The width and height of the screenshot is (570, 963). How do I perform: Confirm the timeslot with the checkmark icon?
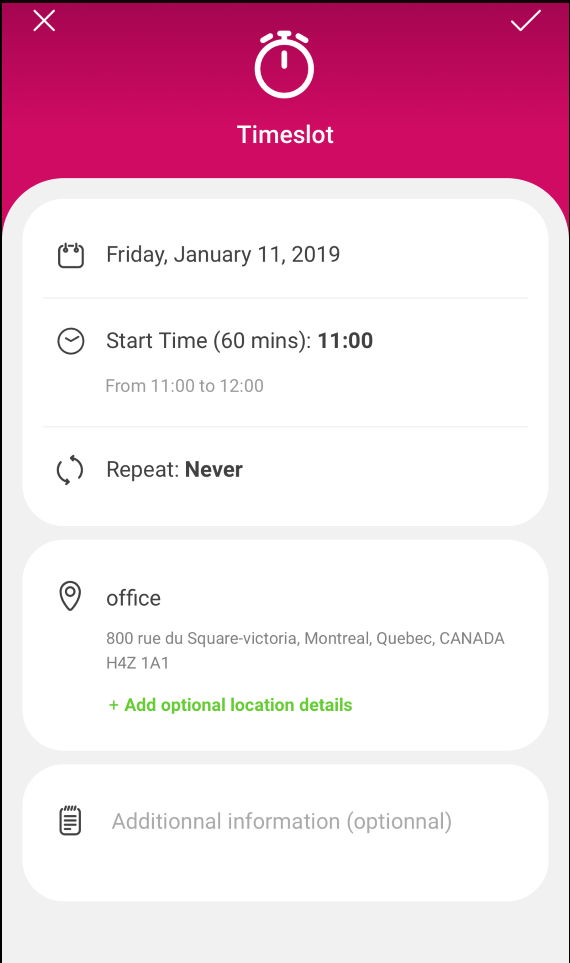tap(526, 21)
